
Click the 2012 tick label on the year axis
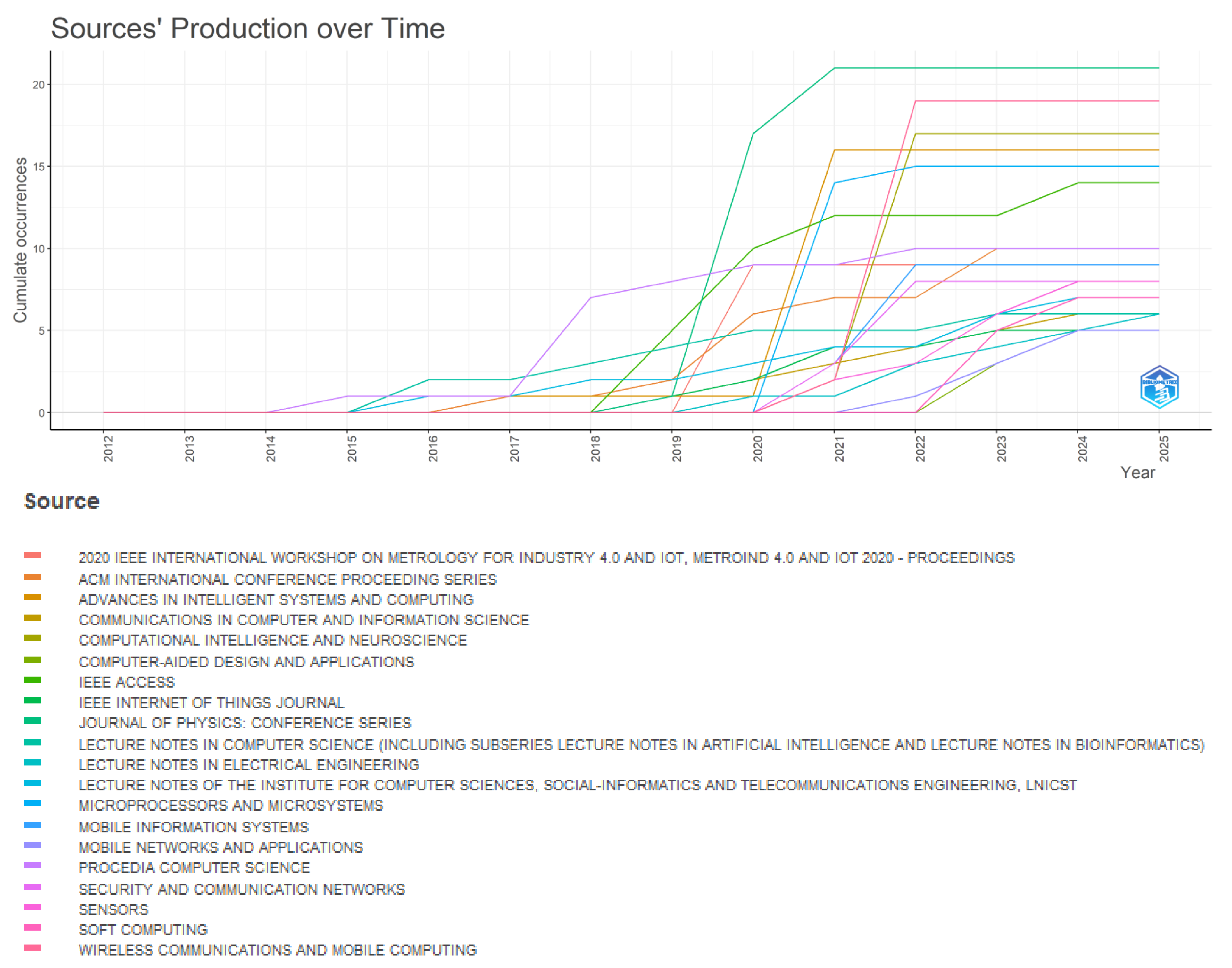[108, 449]
